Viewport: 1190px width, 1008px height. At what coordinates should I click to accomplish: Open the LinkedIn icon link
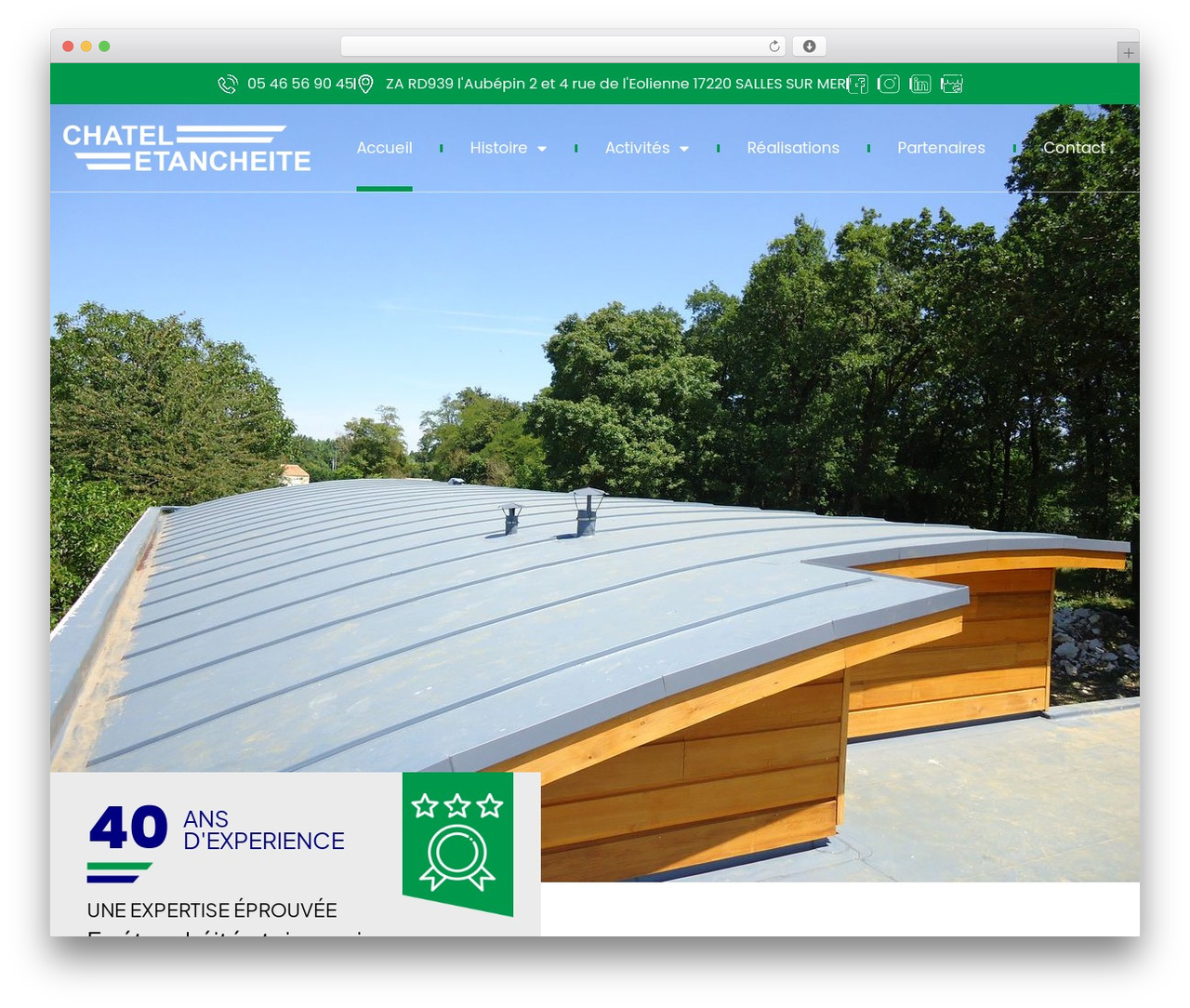tap(920, 85)
